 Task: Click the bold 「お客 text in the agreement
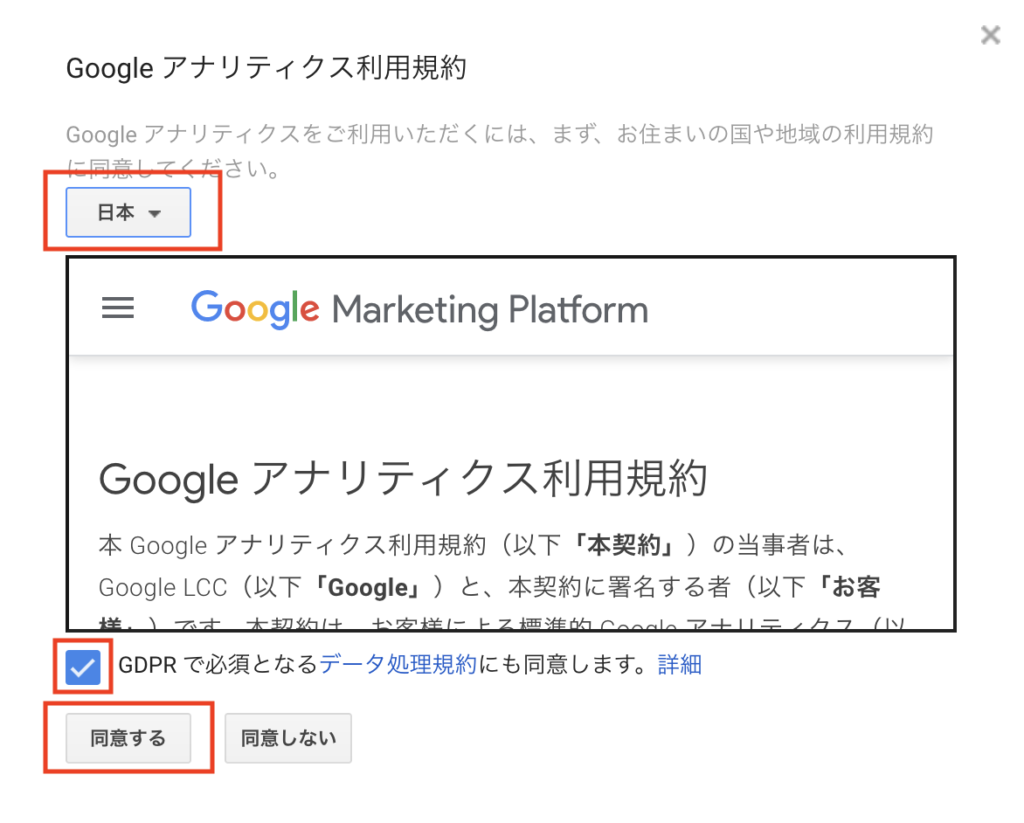[x=848, y=587]
